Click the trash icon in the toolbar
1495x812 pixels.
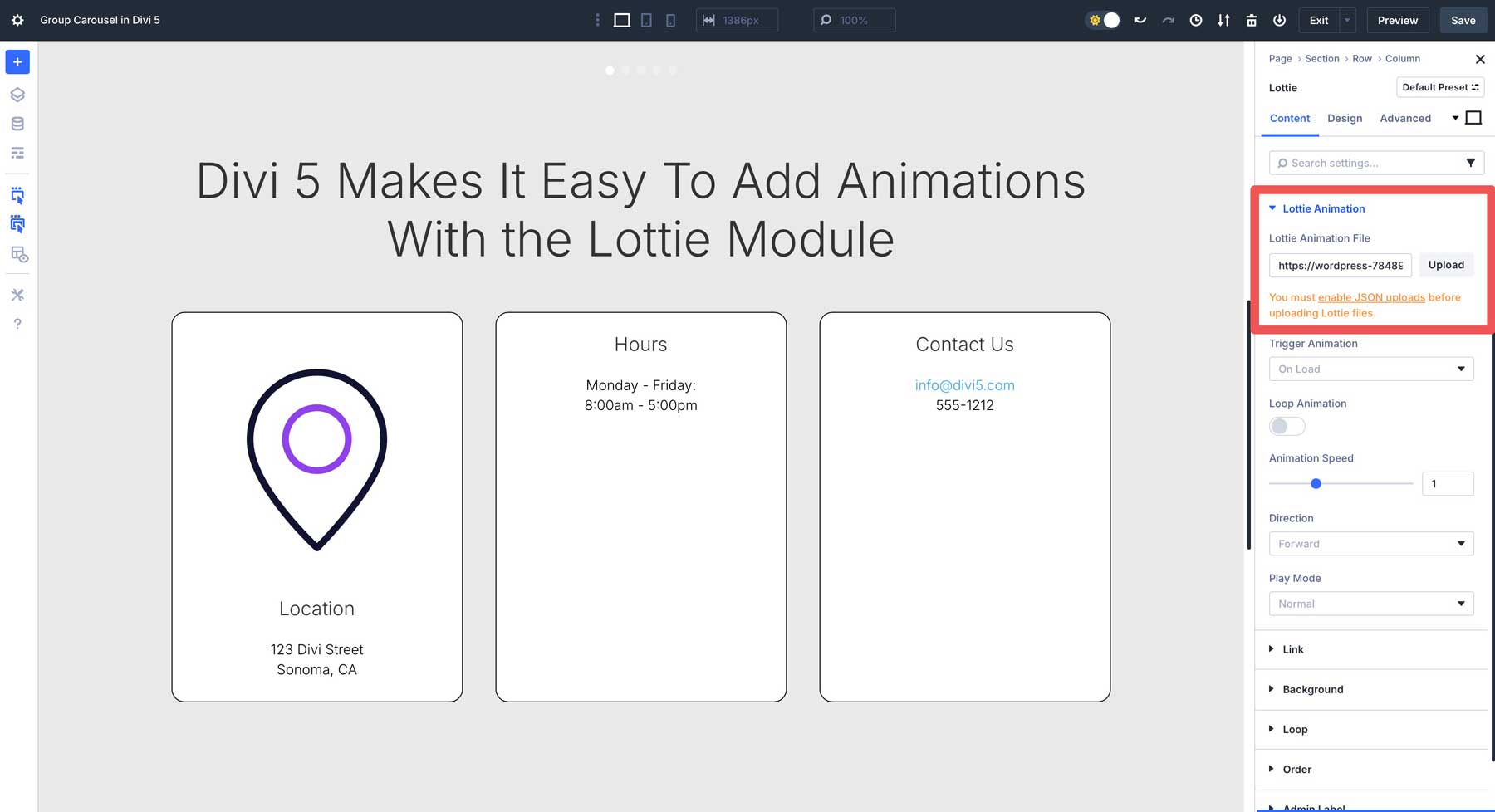coord(1251,19)
